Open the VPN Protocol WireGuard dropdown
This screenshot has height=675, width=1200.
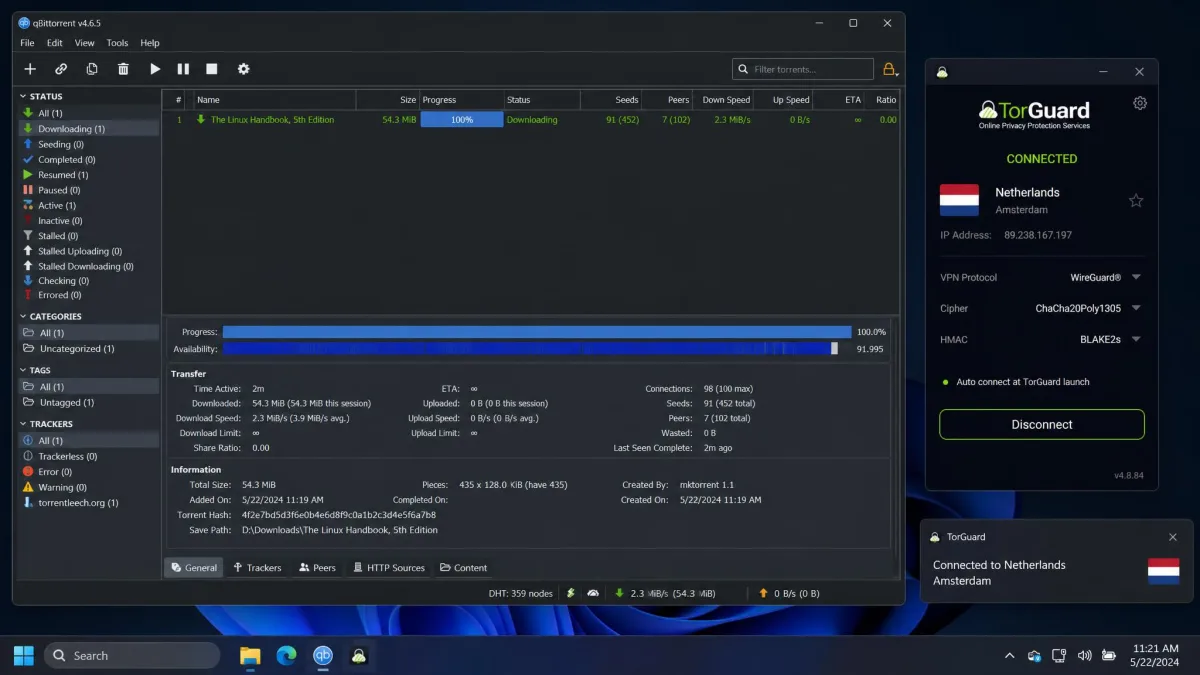coord(1136,278)
